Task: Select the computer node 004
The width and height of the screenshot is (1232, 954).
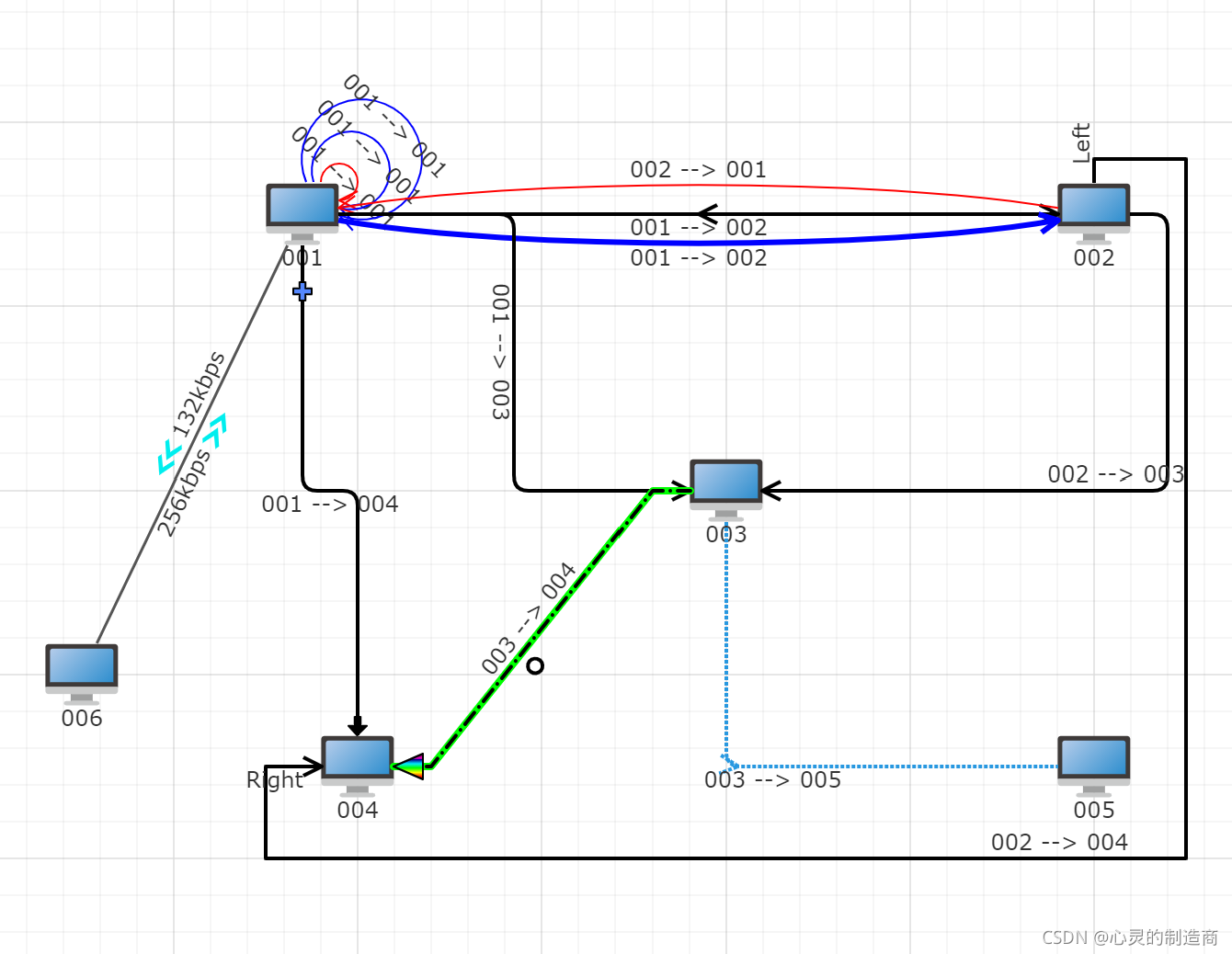Action: pos(358,766)
